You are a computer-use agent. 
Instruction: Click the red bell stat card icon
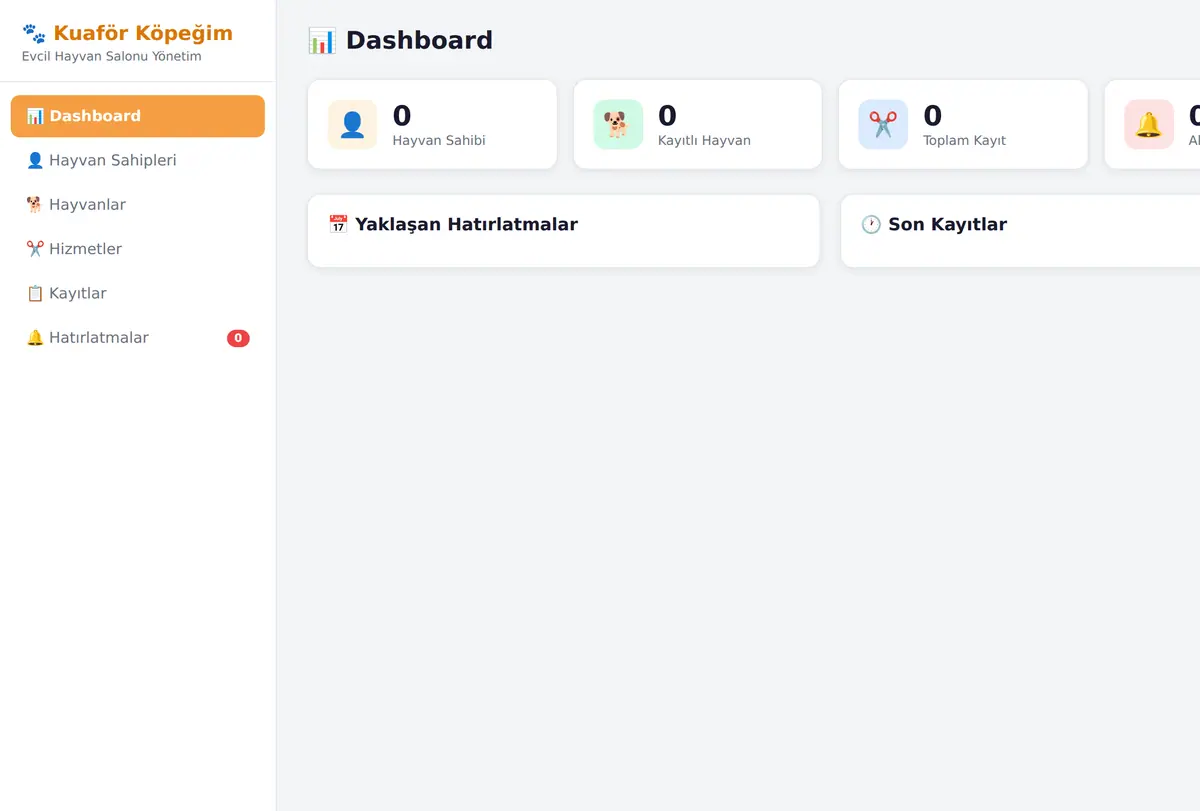[1149, 124]
